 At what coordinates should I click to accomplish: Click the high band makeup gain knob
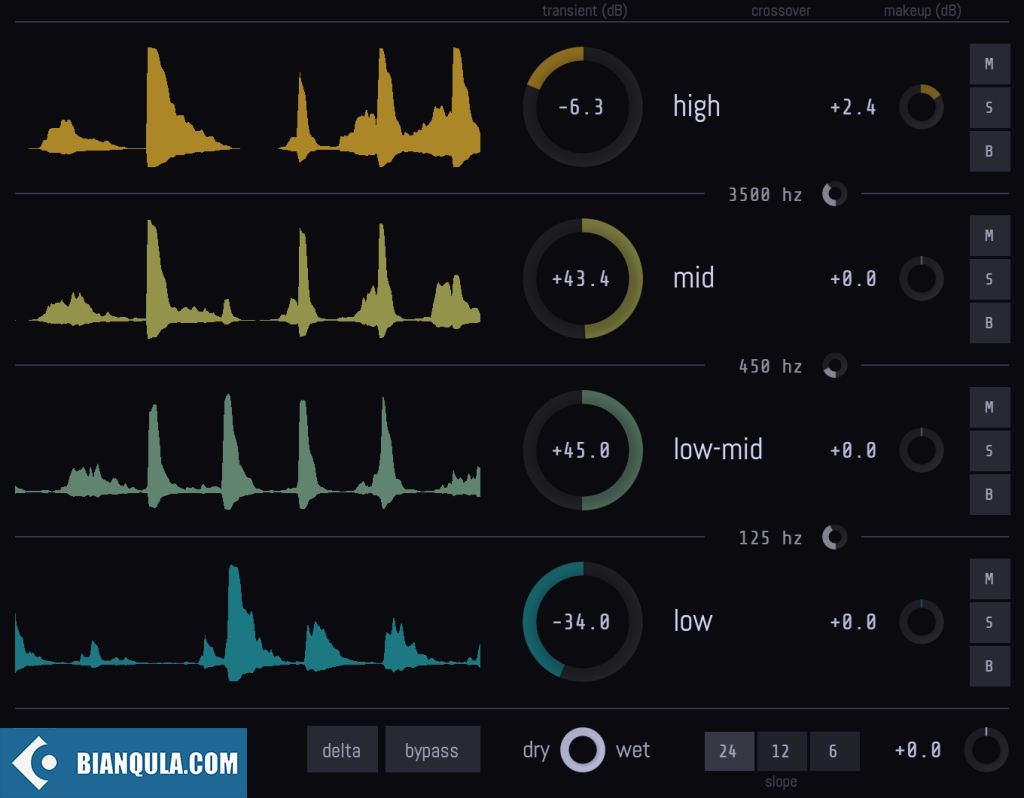(921, 106)
